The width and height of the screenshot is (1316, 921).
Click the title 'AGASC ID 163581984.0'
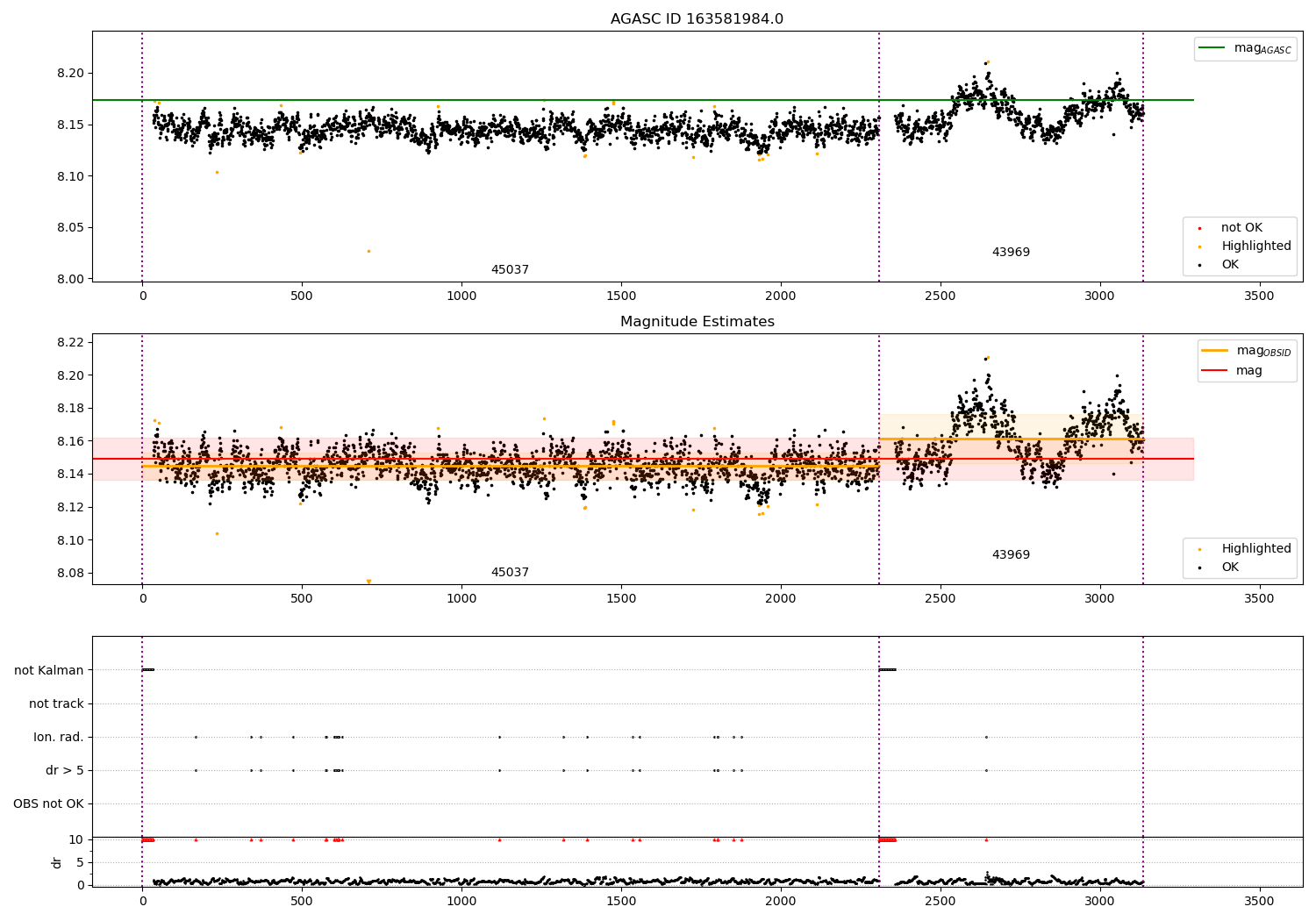[697, 19]
